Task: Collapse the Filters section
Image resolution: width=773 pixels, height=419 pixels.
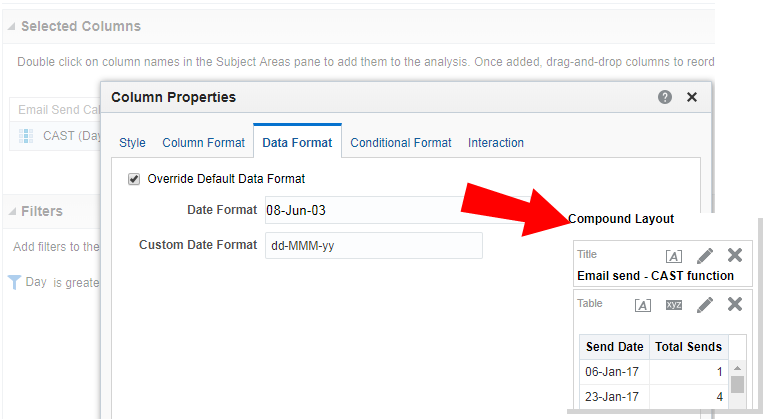Action: tap(11, 211)
